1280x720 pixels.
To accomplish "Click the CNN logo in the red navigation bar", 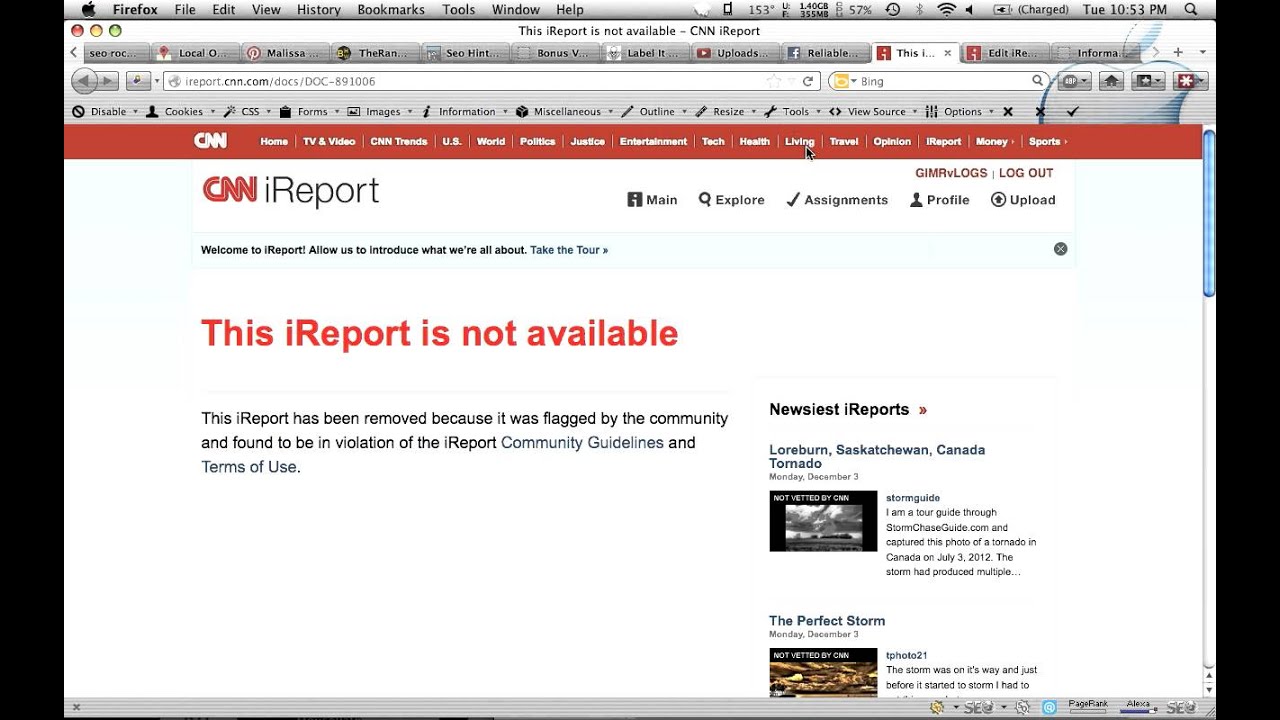I will pyautogui.click(x=210, y=141).
